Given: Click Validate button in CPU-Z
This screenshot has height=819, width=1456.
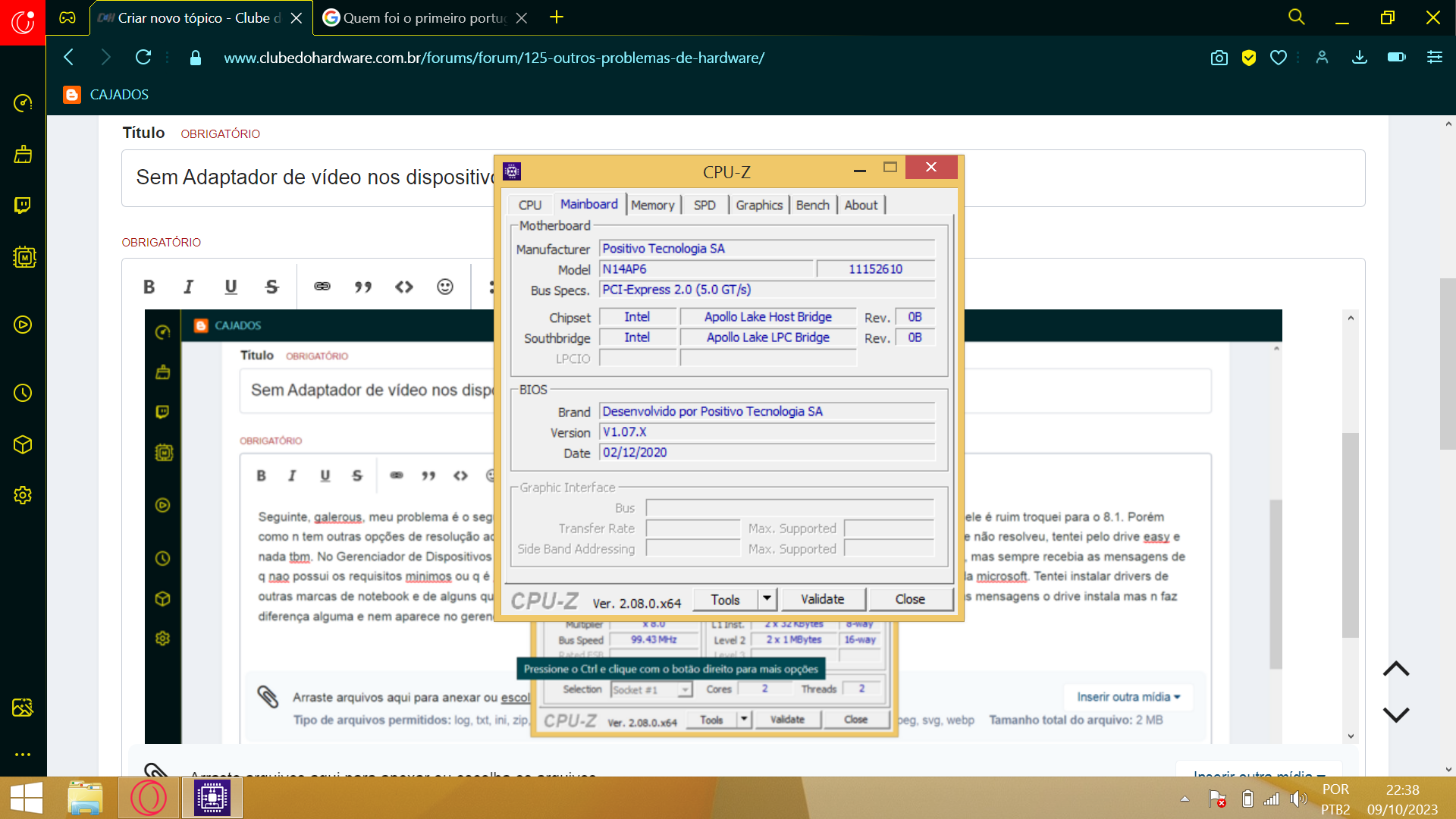Looking at the screenshot, I should tap(823, 600).
